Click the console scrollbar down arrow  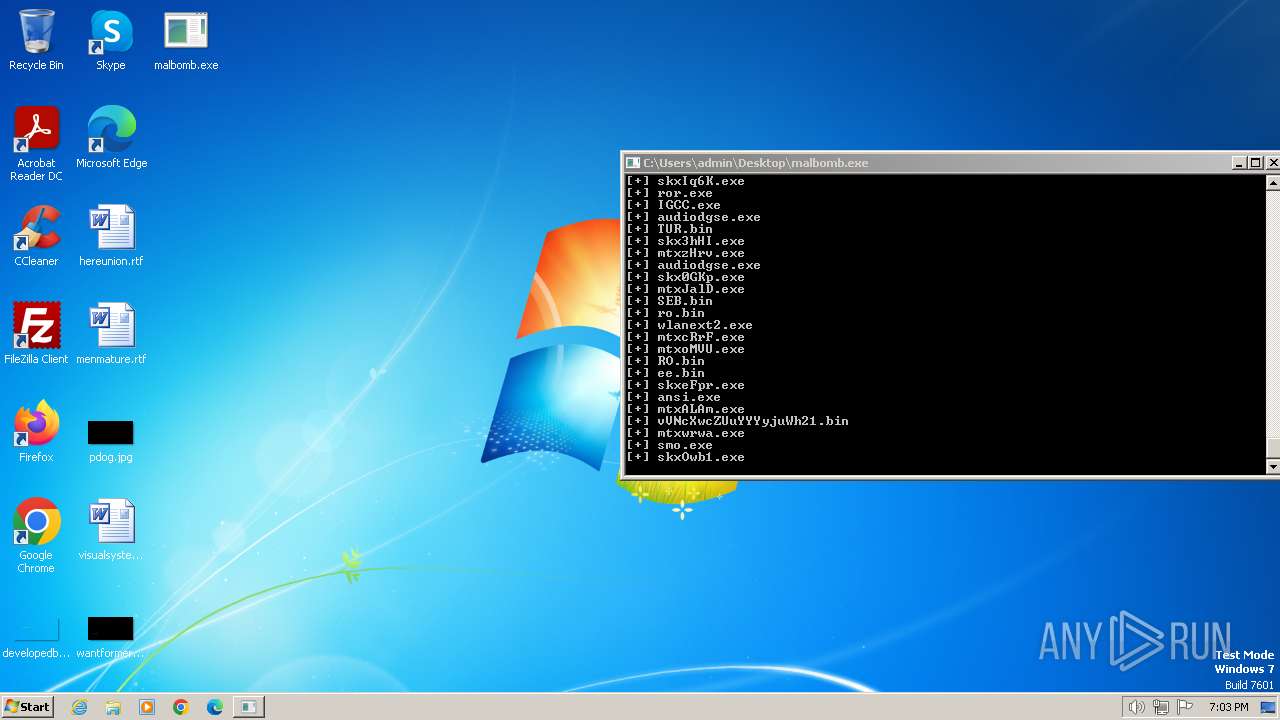(1273, 466)
